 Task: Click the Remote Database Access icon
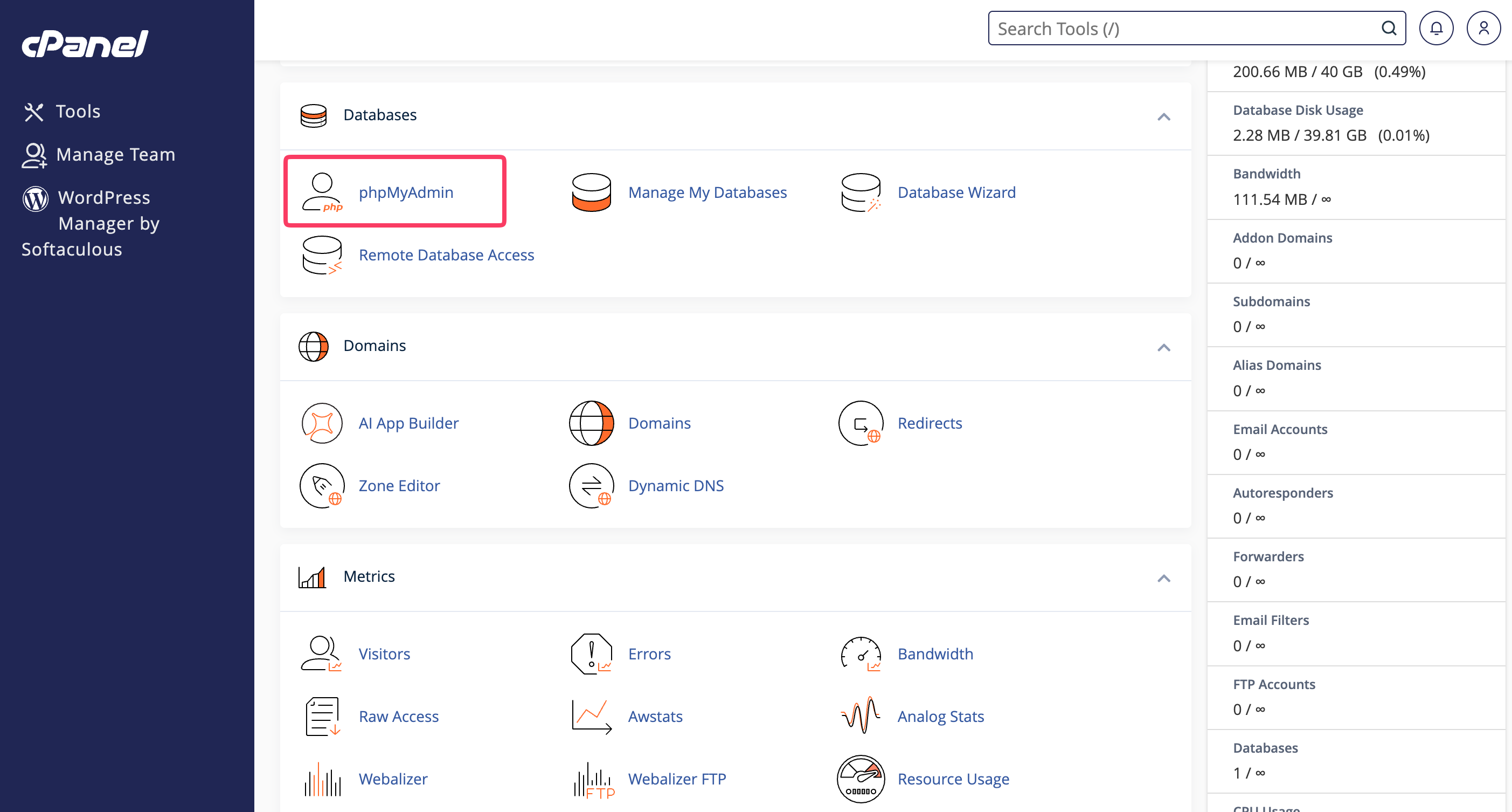coord(322,255)
